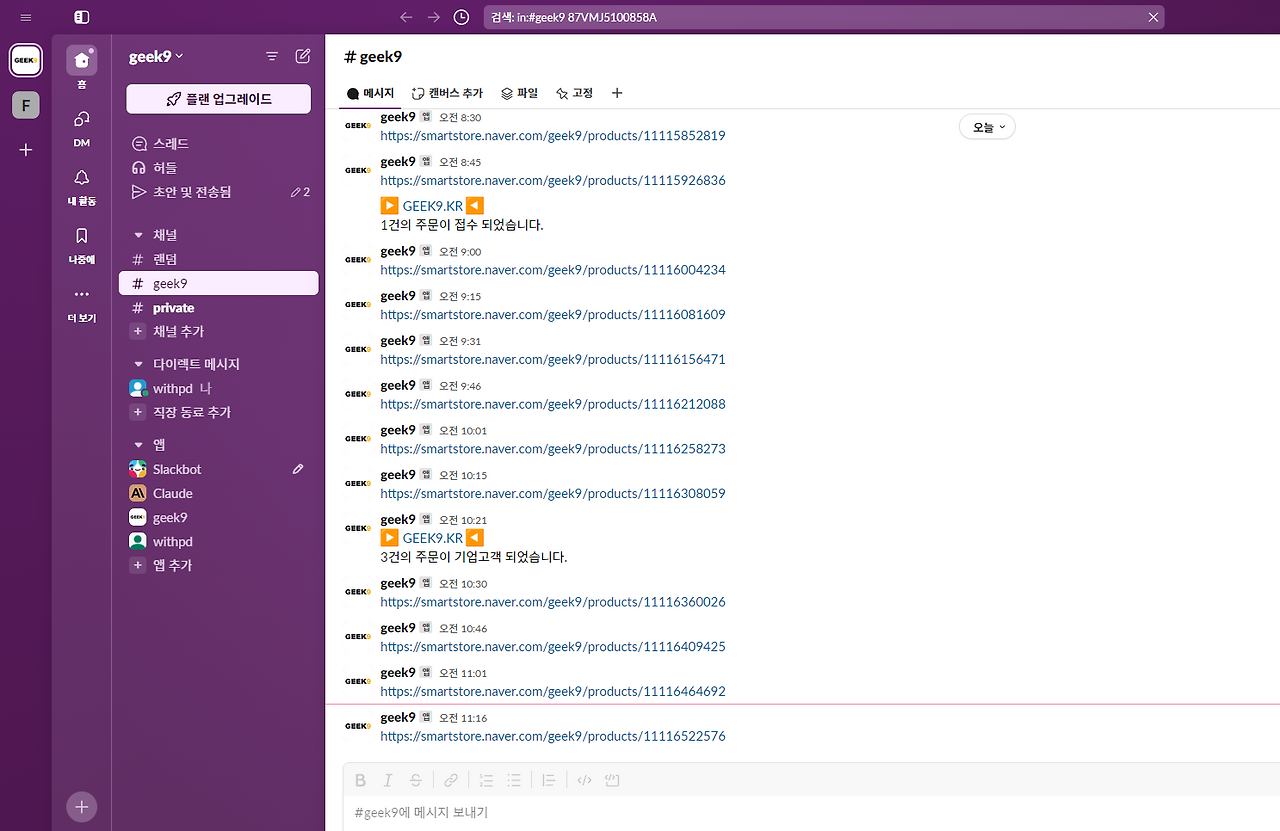This screenshot has height=831, width=1280.
Task: Open the 오늘 date navigation dropdown
Action: click(x=987, y=126)
